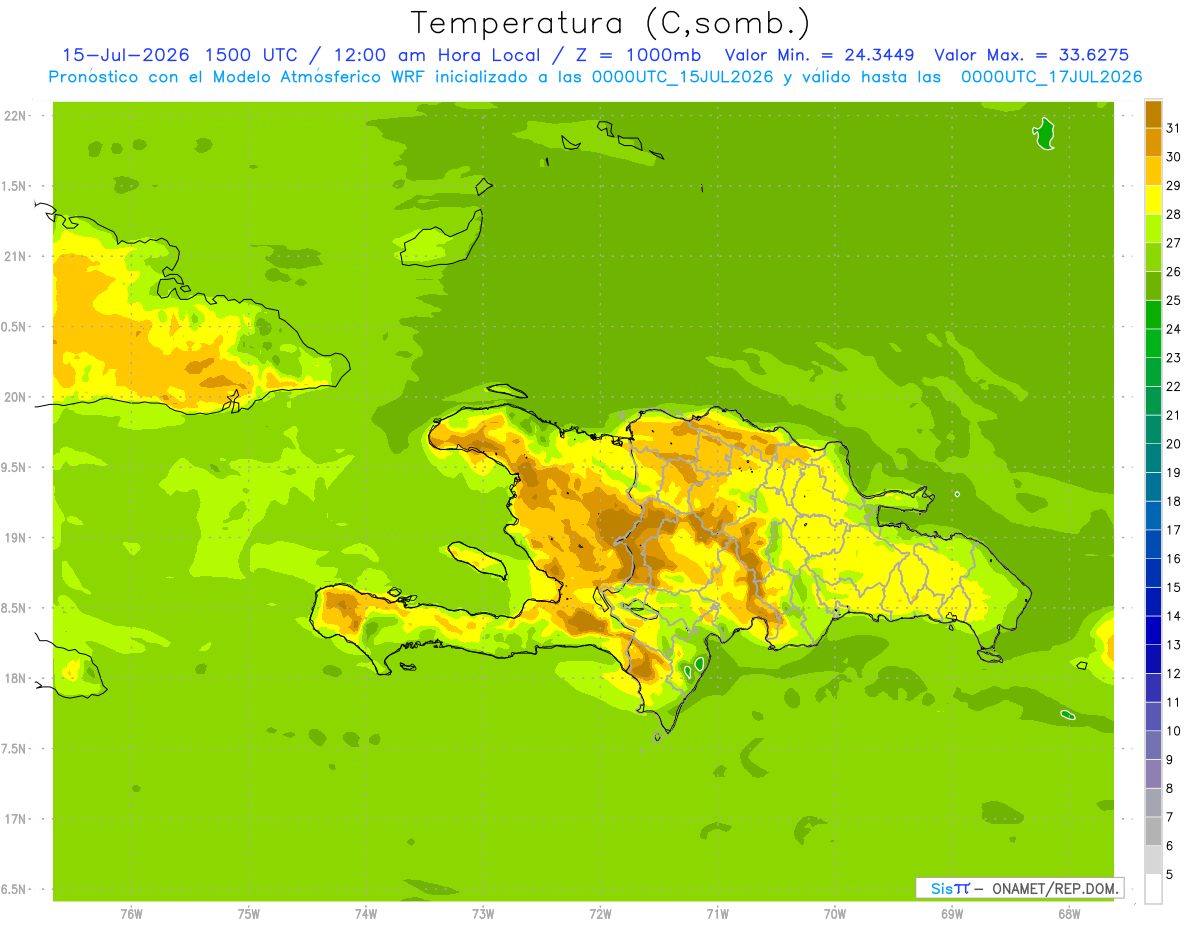The width and height of the screenshot is (1200, 927).
Task: Click the '70W' longitude label
Action: (x=835, y=913)
